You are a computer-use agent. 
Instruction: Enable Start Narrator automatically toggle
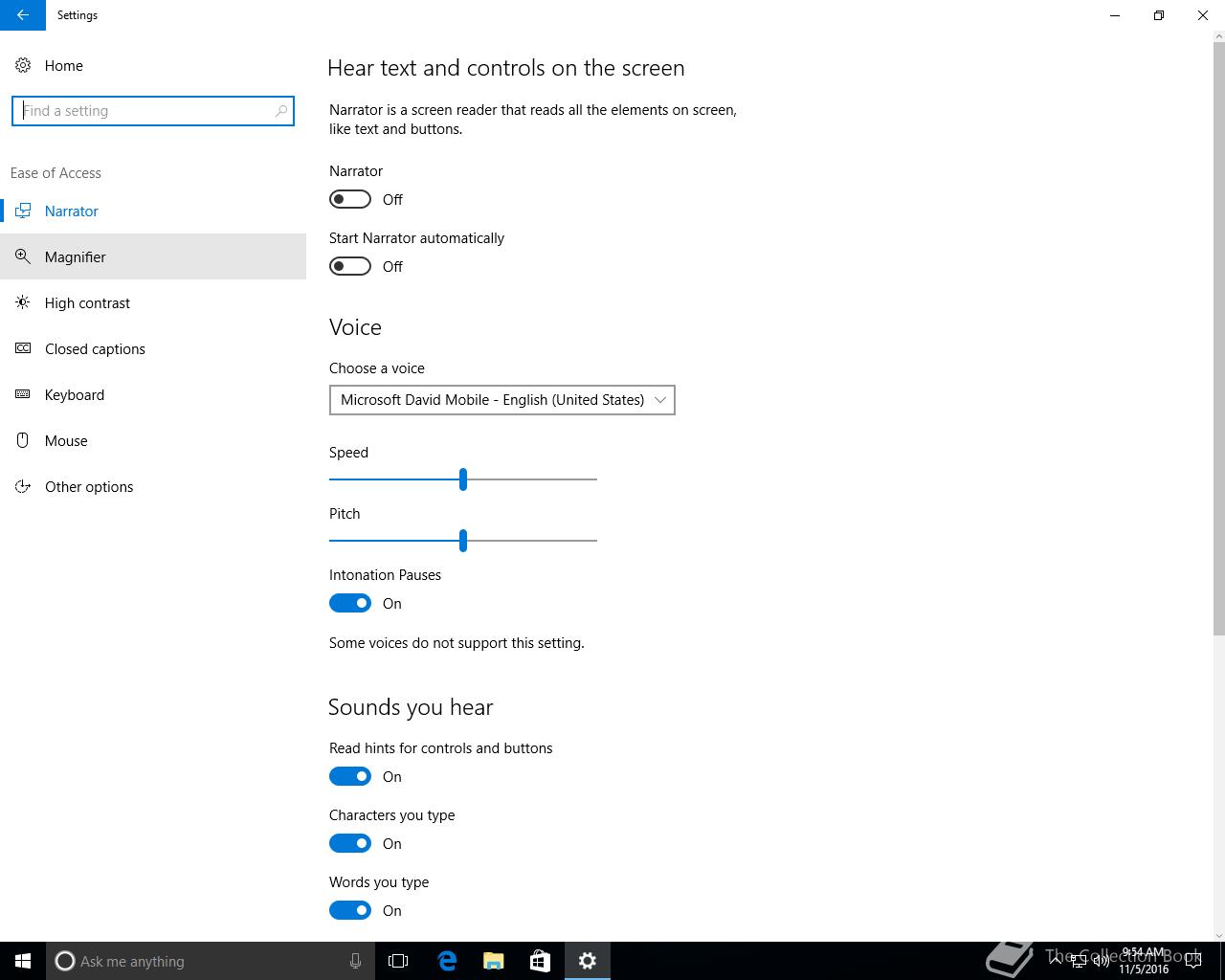tap(350, 266)
